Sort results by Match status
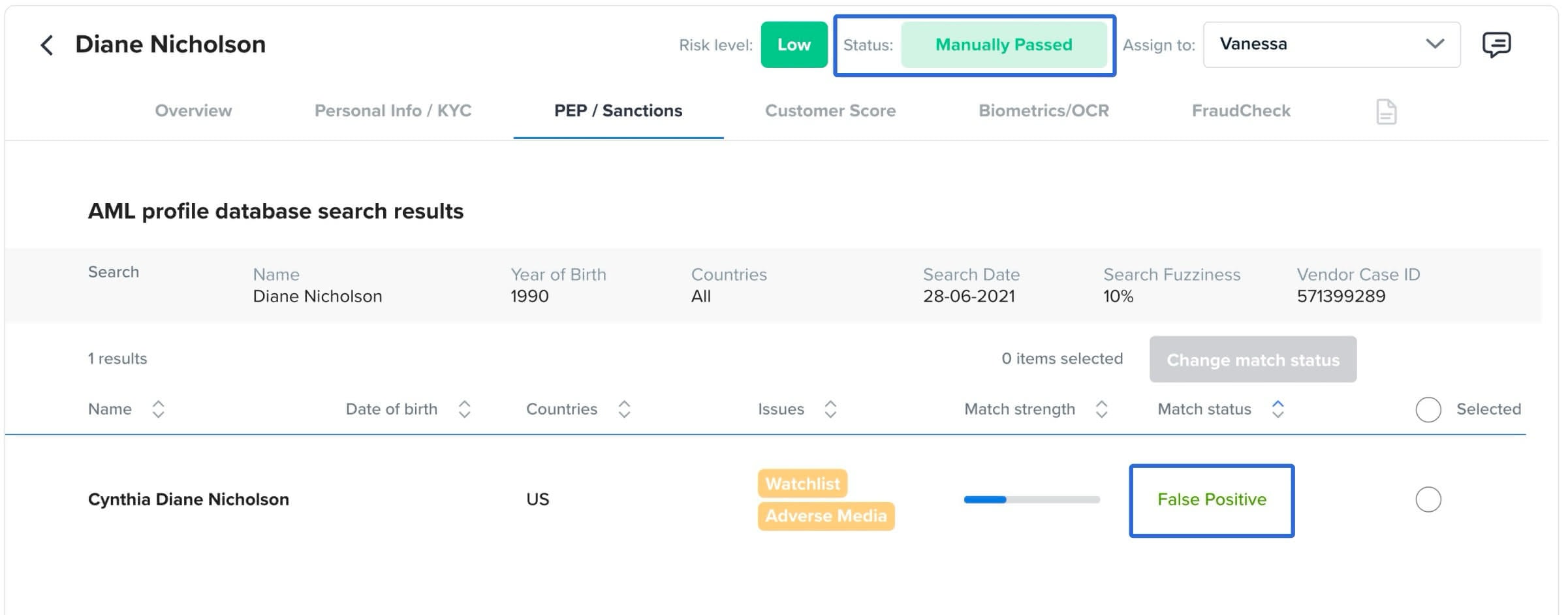 1278,409
